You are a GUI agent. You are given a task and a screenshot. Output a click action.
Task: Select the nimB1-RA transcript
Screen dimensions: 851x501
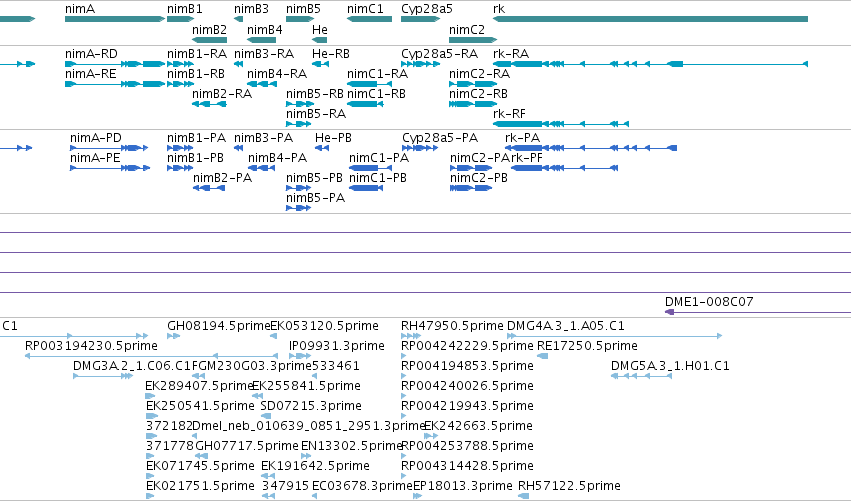point(181,64)
